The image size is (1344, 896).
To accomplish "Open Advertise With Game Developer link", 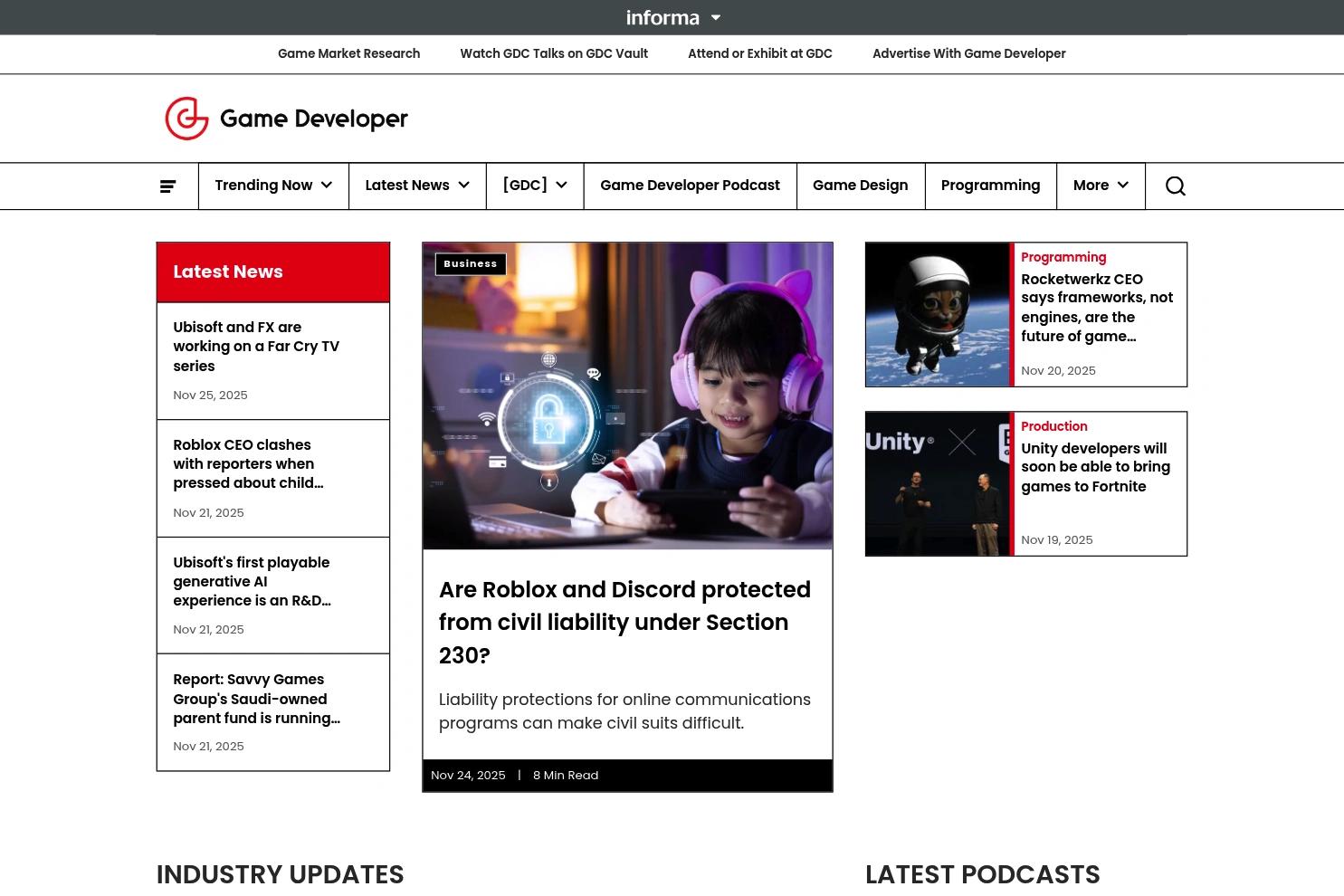I will coord(969,54).
